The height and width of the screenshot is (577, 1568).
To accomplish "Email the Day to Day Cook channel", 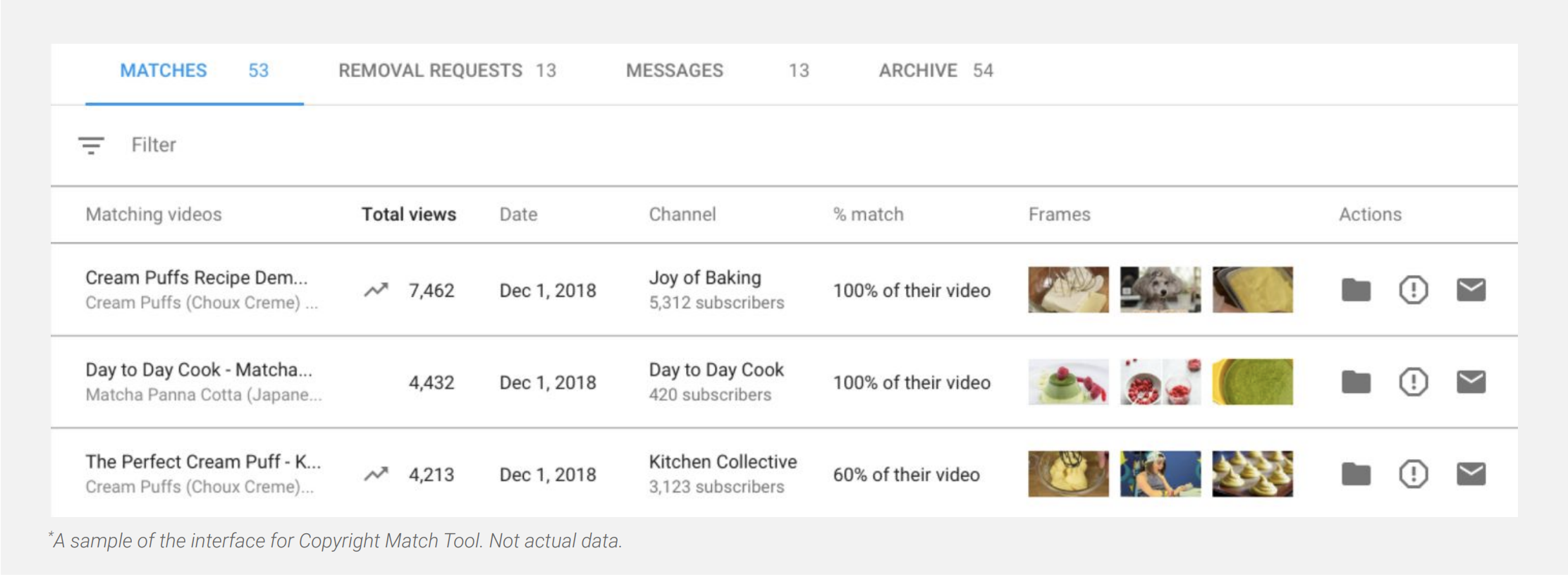I will click(1471, 382).
